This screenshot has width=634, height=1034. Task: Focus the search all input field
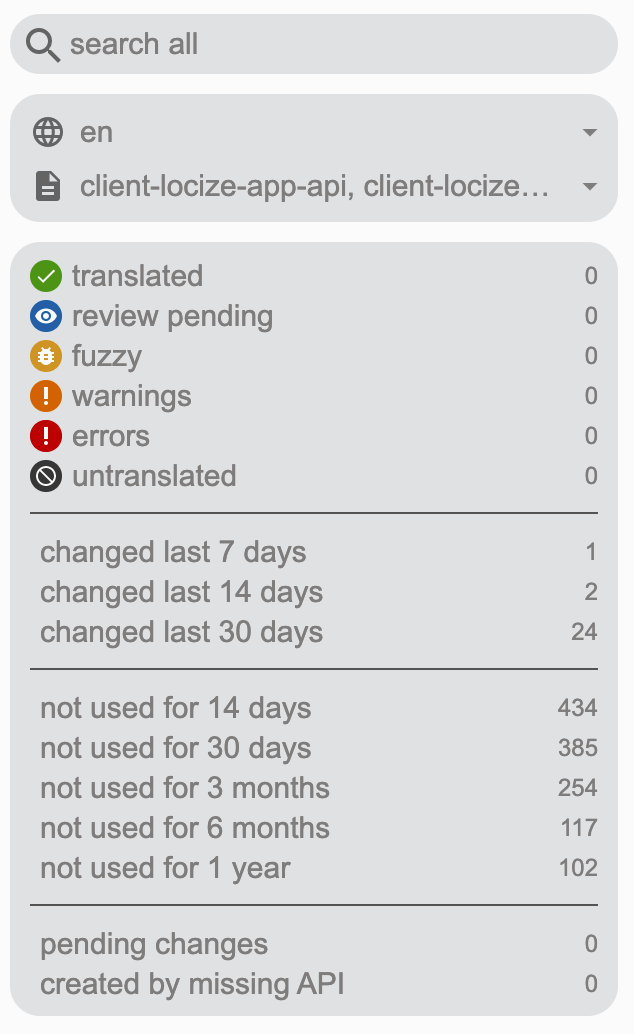[x=330, y=45]
